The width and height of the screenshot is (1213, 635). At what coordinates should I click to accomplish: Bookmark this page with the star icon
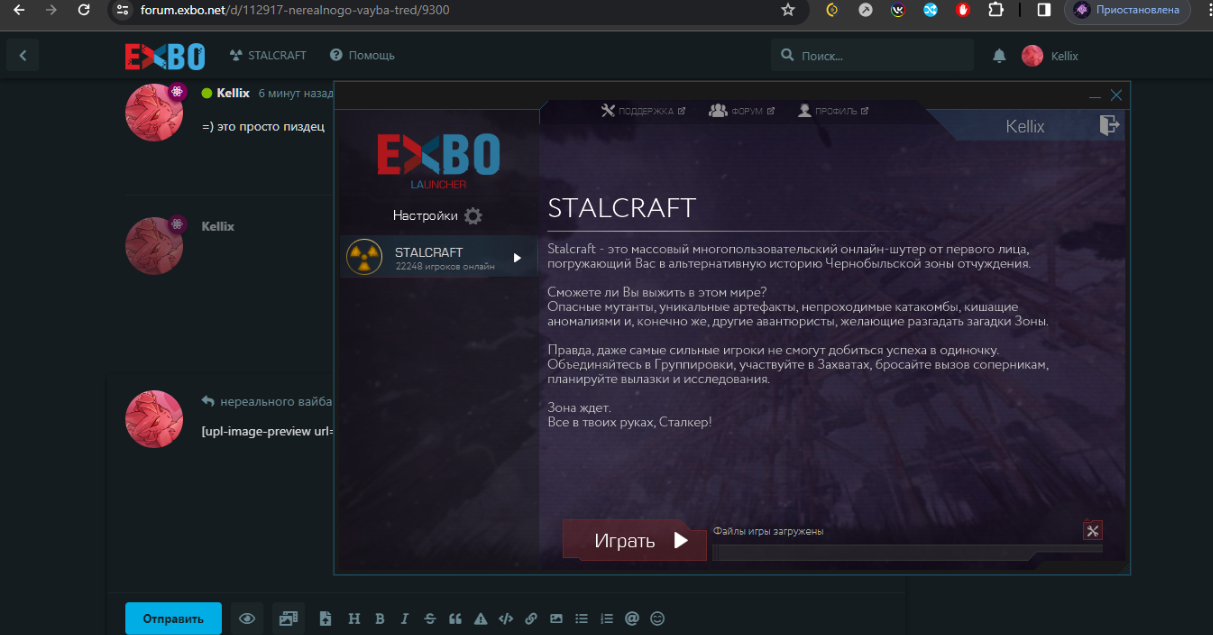(x=788, y=10)
